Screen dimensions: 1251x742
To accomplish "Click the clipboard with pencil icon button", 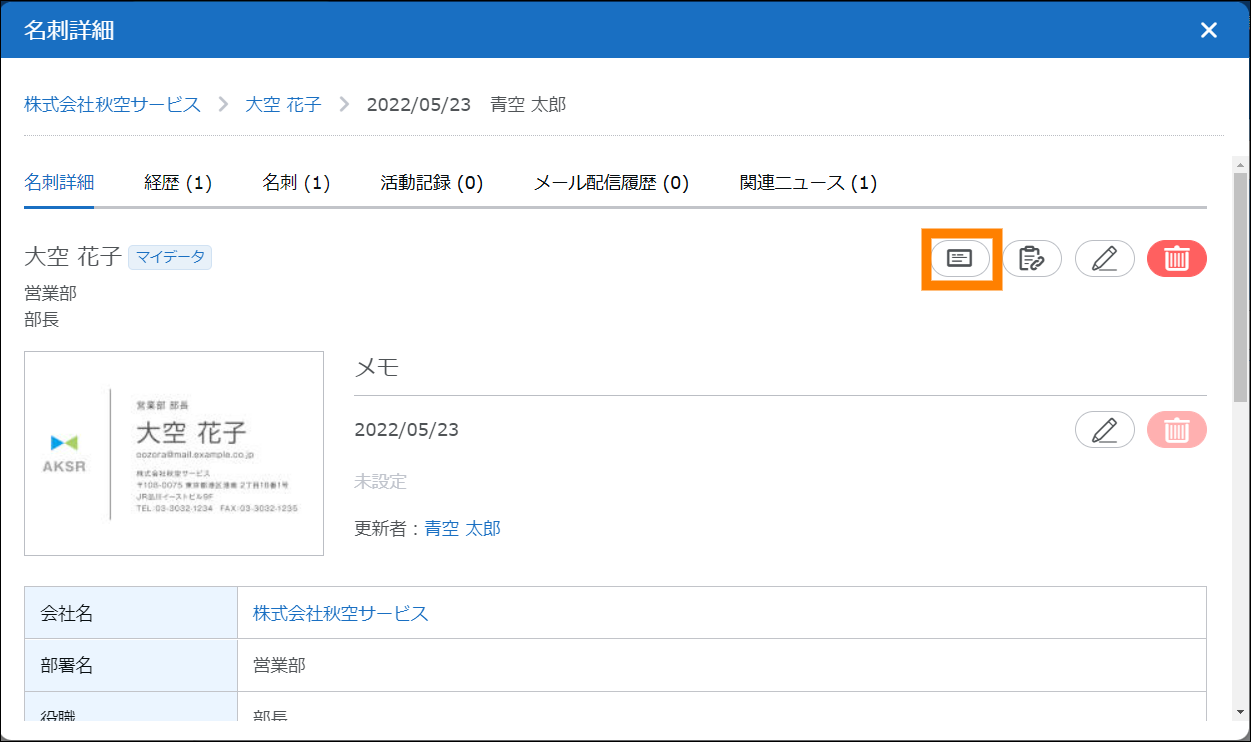I will 1032,259.
